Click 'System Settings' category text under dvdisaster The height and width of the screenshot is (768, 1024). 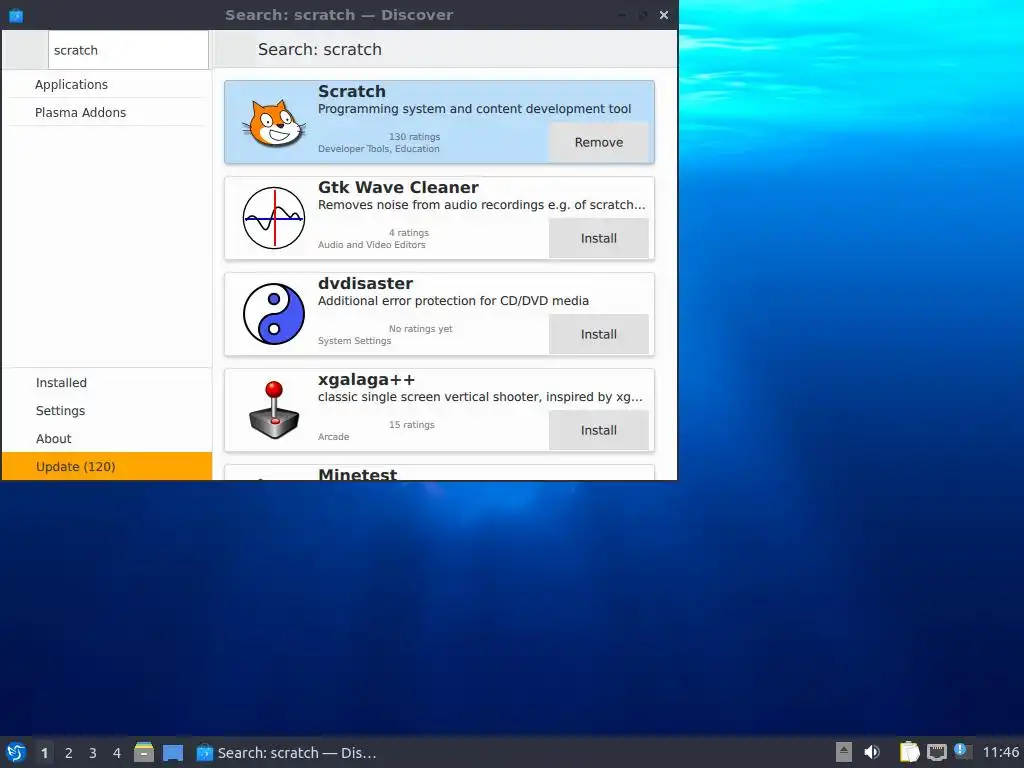point(355,341)
